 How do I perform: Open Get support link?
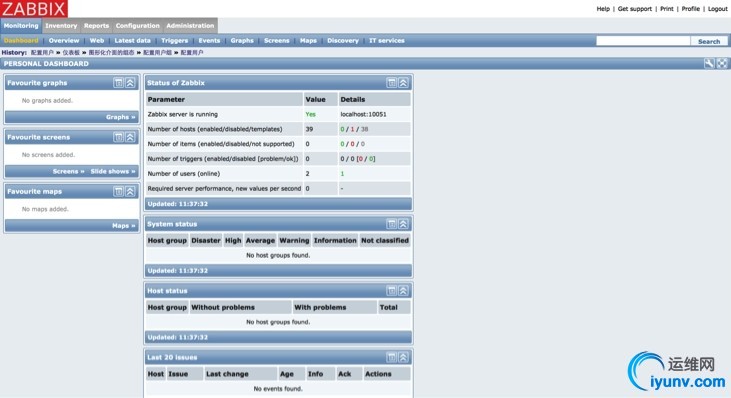coord(634,8)
